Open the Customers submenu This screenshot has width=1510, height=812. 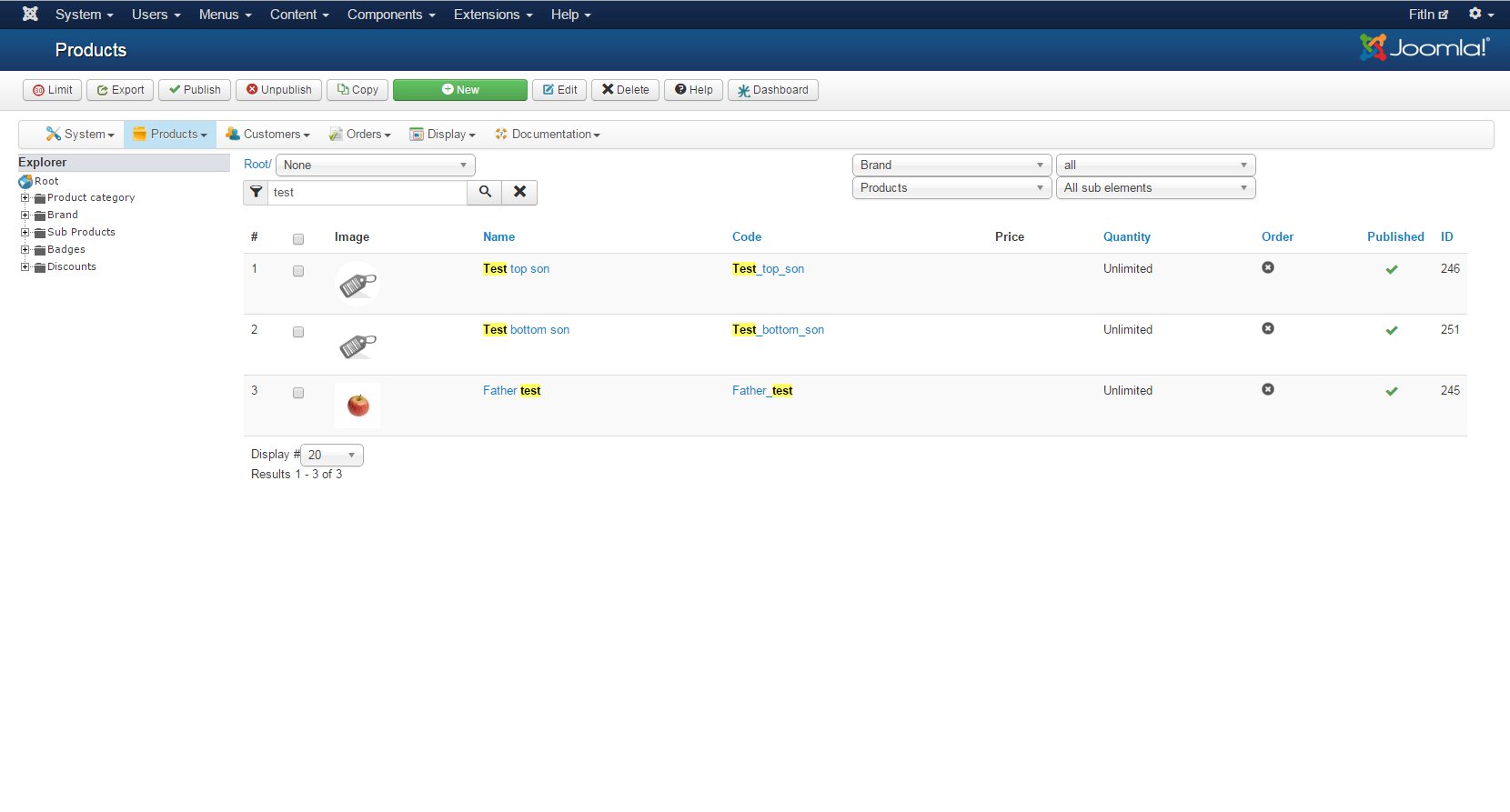[x=267, y=134]
